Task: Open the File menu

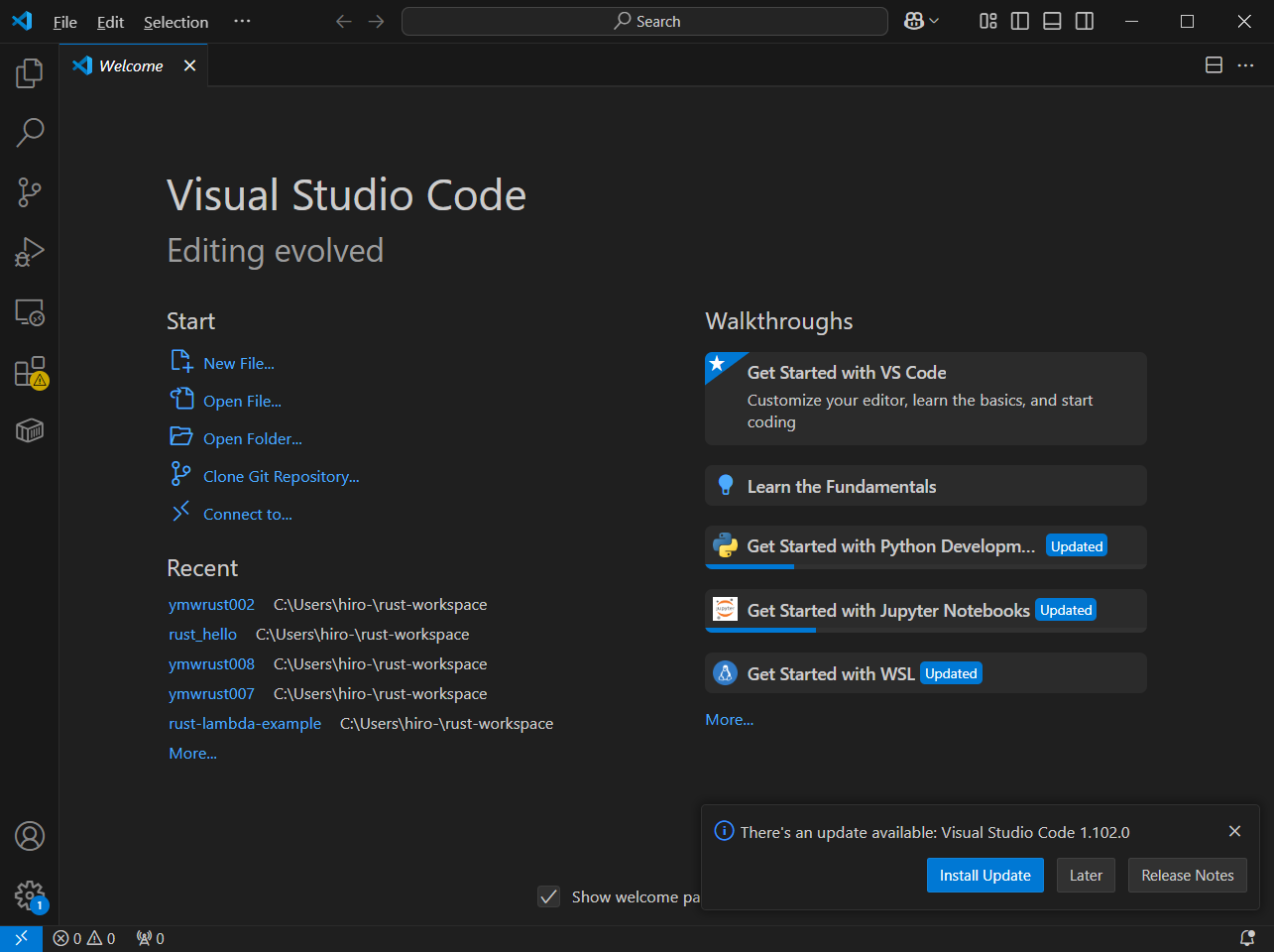Action: [64, 22]
